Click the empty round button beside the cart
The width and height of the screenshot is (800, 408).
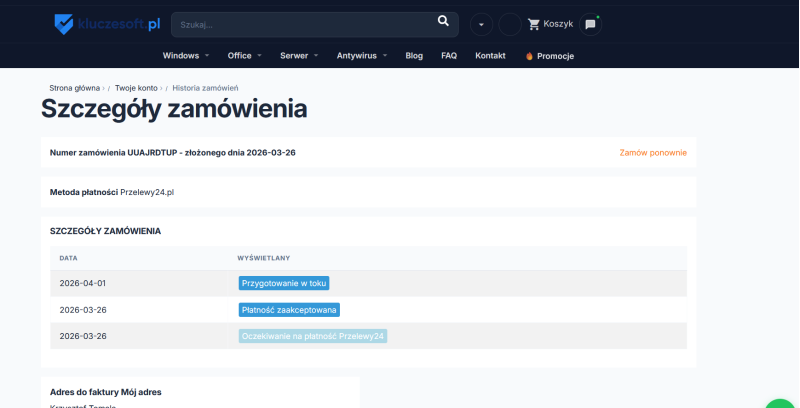(510, 24)
